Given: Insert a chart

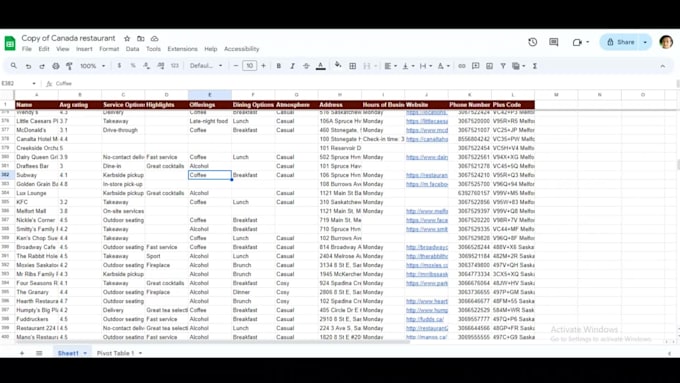Looking at the screenshot, I should click(x=490, y=66).
